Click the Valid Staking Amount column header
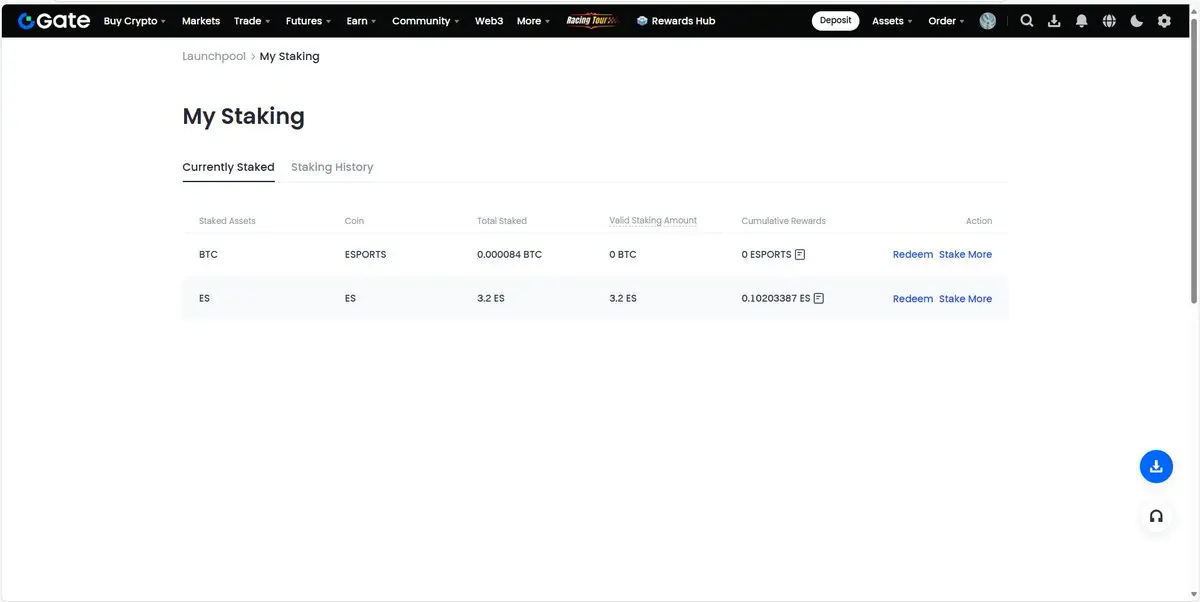The height and width of the screenshot is (602, 1200). [653, 220]
